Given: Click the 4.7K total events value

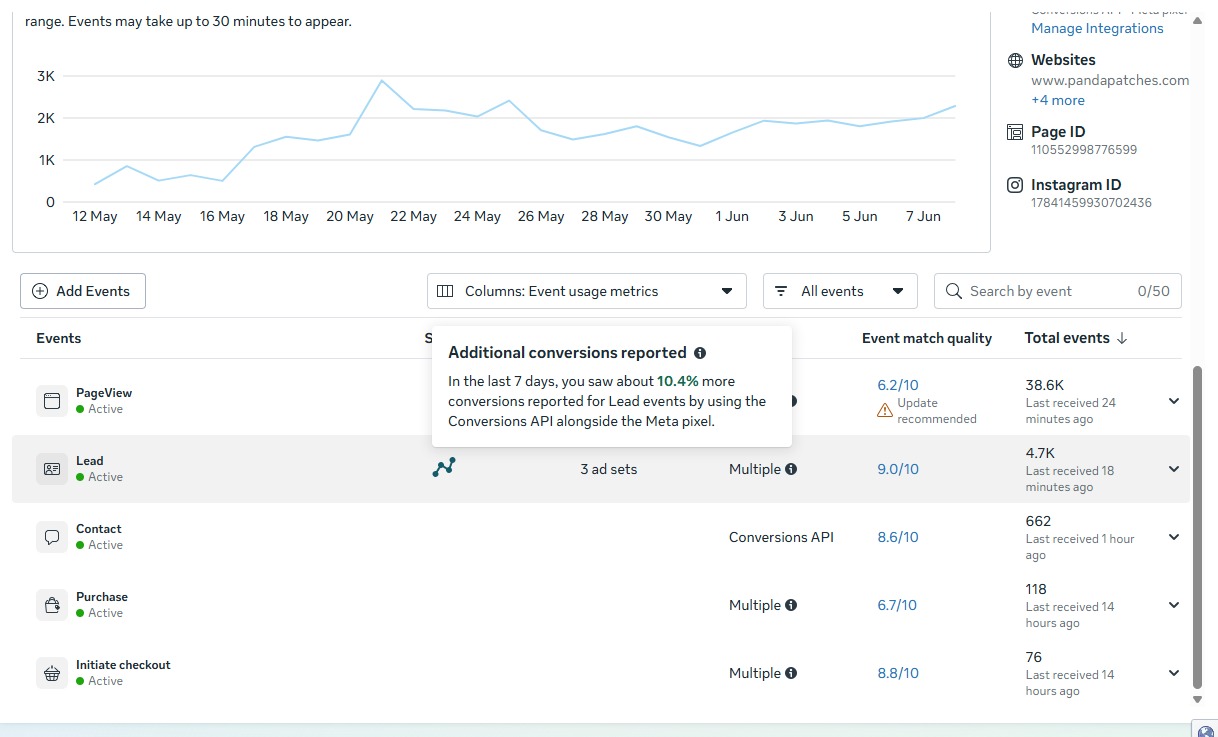Looking at the screenshot, I should coord(1040,453).
